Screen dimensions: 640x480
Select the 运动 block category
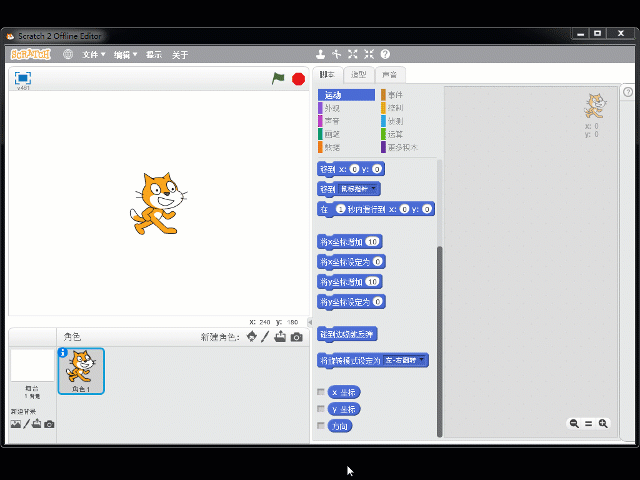click(x=346, y=95)
